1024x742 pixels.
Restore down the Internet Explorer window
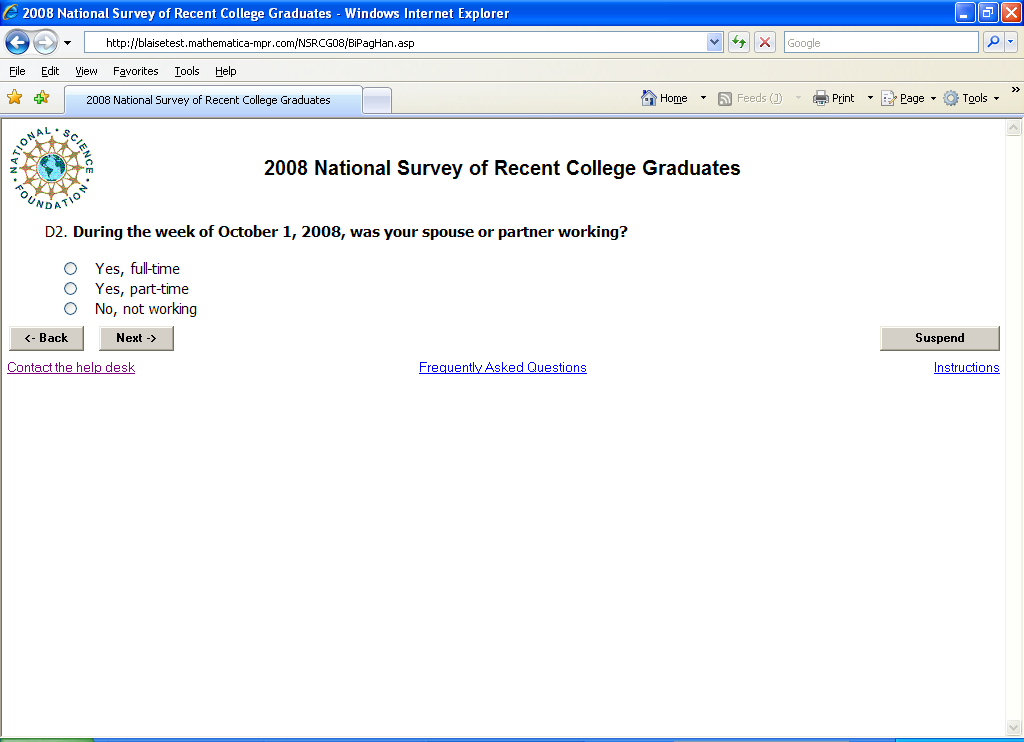click(x=987, y=12)
